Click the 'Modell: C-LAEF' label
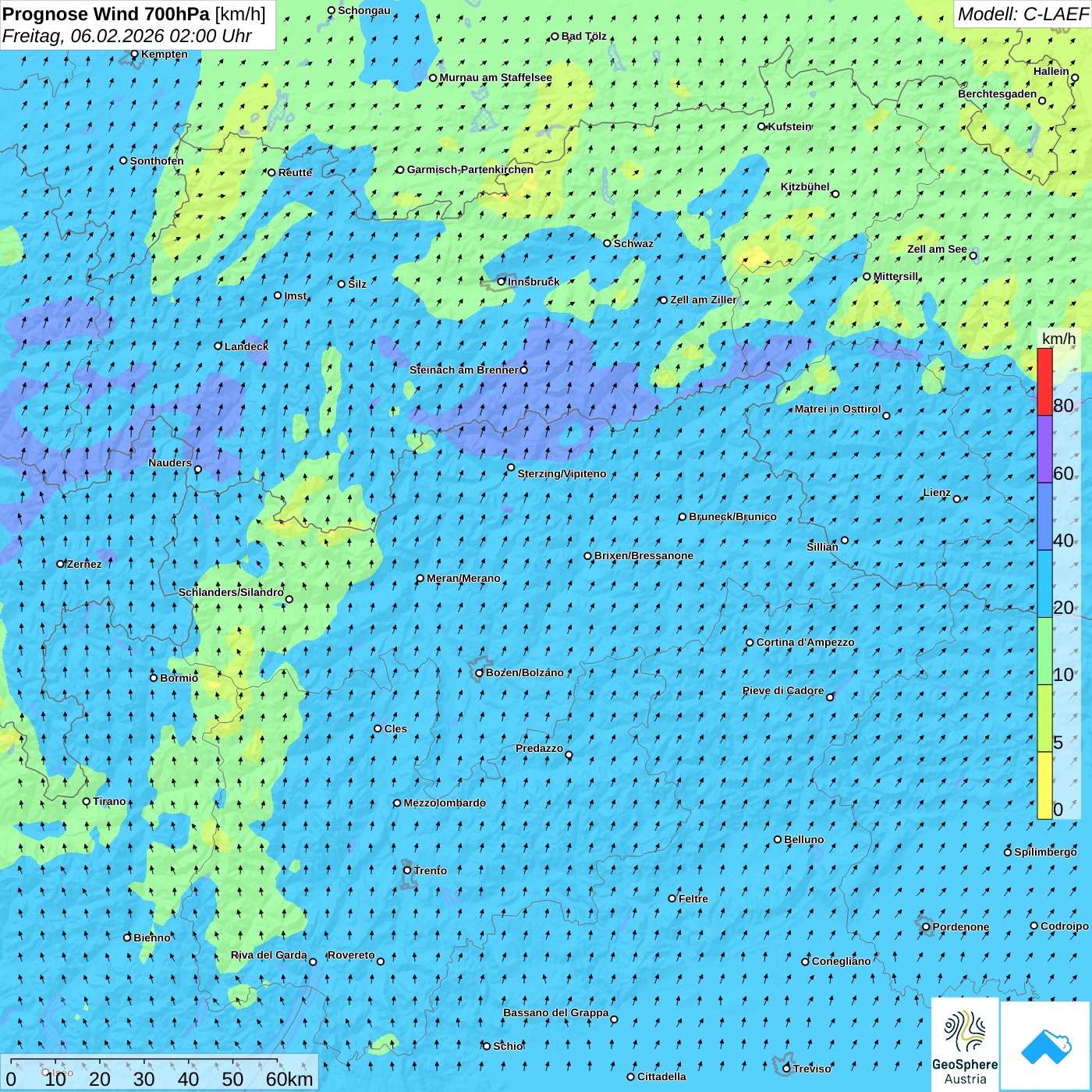This screenshot has width=1092, height=1092. click(x=1023, y=14)
